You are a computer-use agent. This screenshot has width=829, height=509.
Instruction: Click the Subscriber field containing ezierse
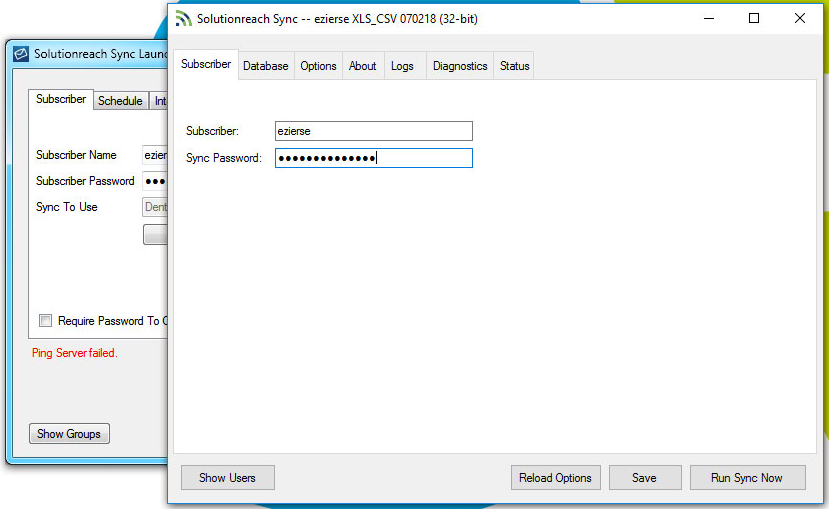(x=373, y=131)
